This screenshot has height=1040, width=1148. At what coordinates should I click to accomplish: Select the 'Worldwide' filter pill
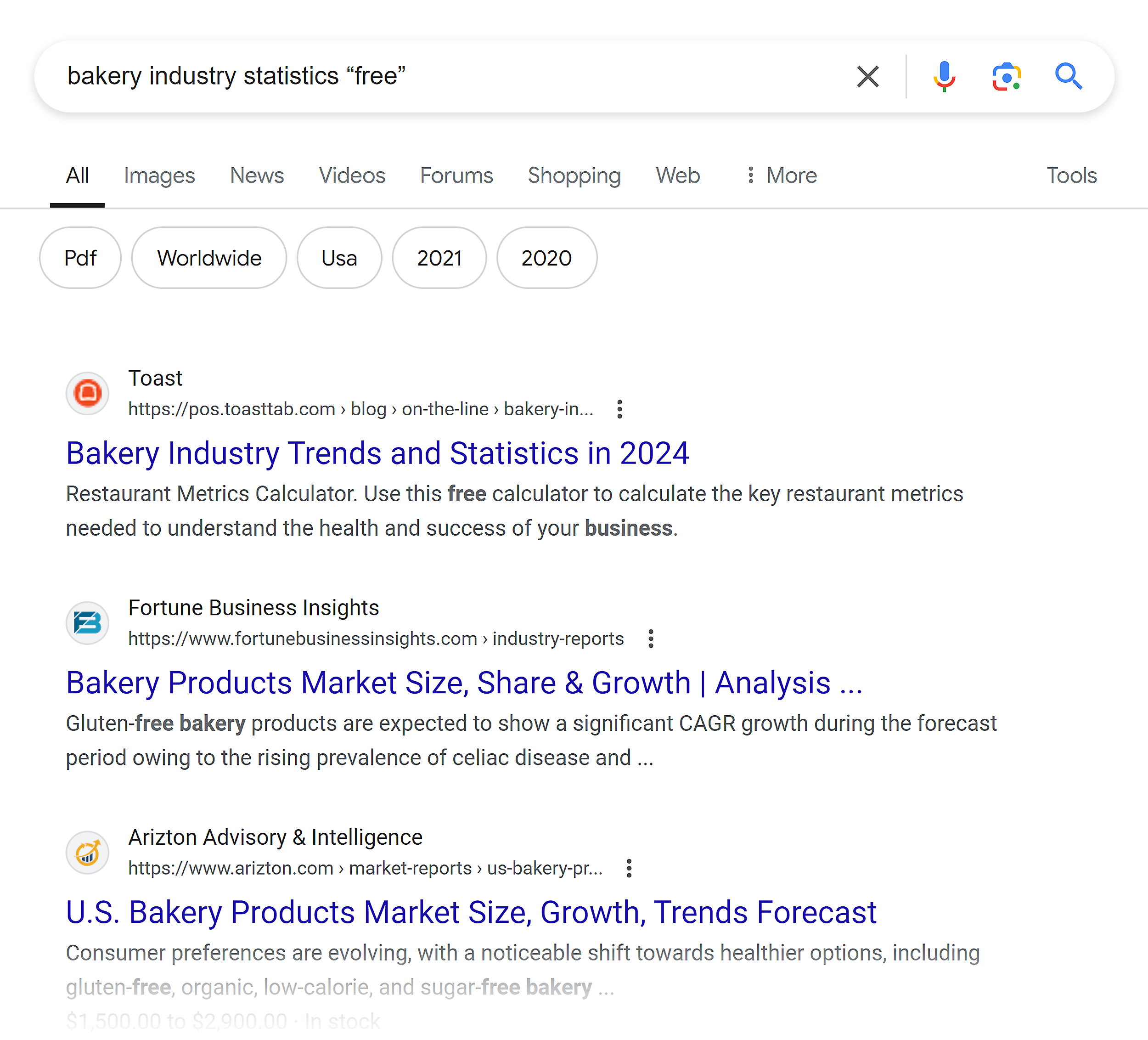click(209, 257)
